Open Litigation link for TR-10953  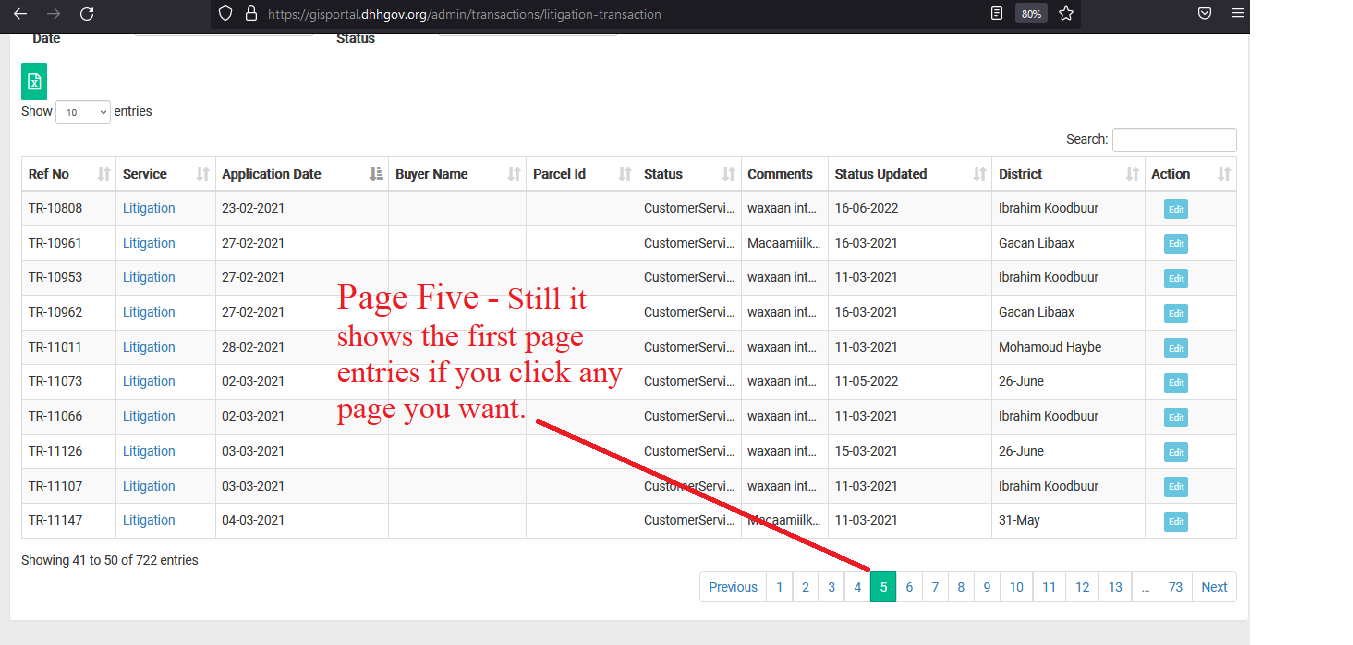point(149,277)
